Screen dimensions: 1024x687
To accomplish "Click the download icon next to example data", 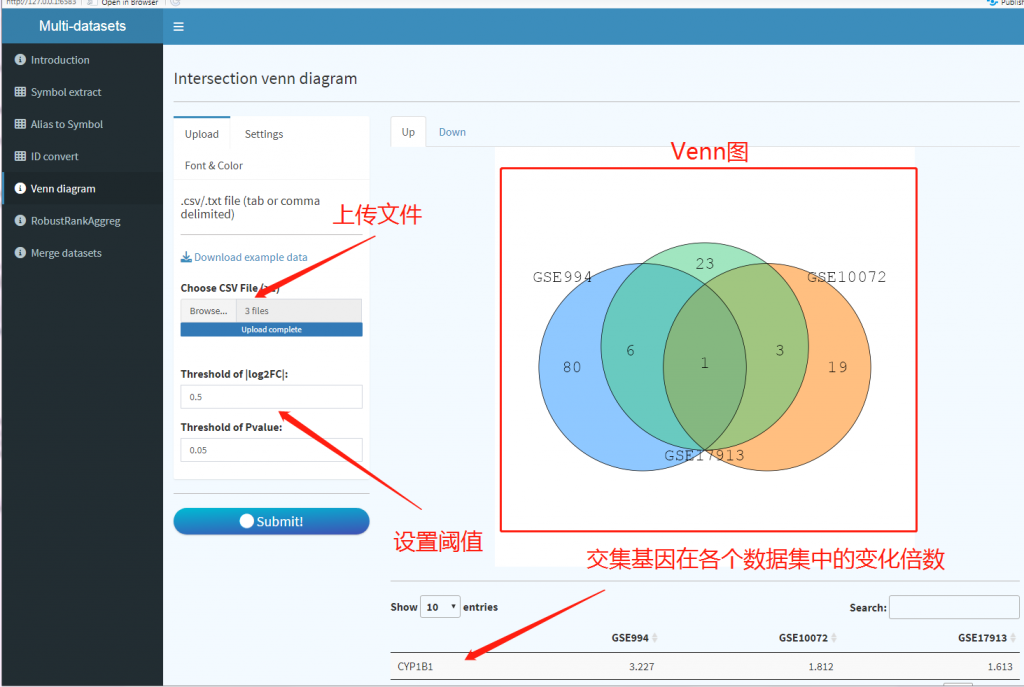I will coord(185,256).
